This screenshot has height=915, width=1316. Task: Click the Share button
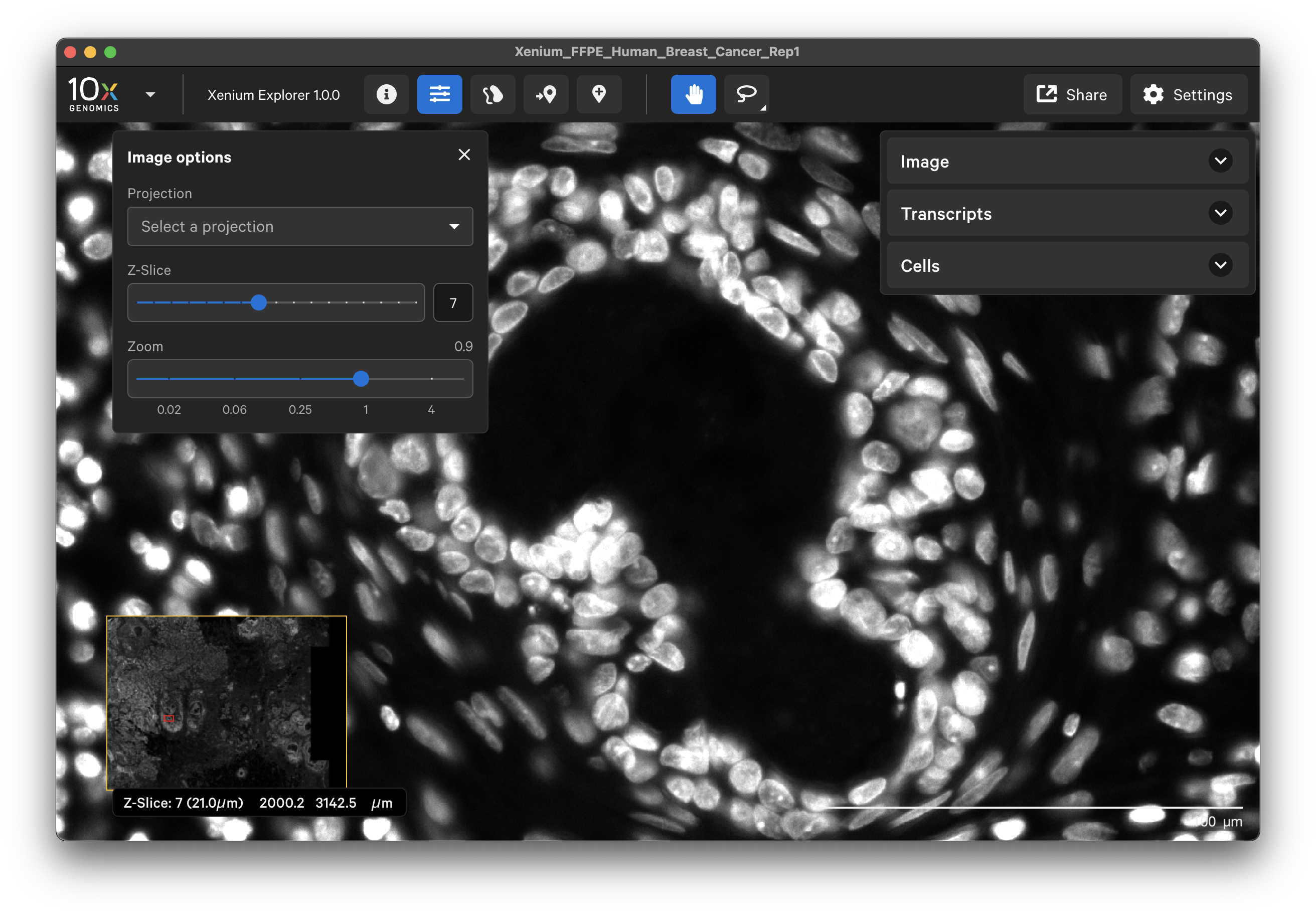tap(1072, 95)
